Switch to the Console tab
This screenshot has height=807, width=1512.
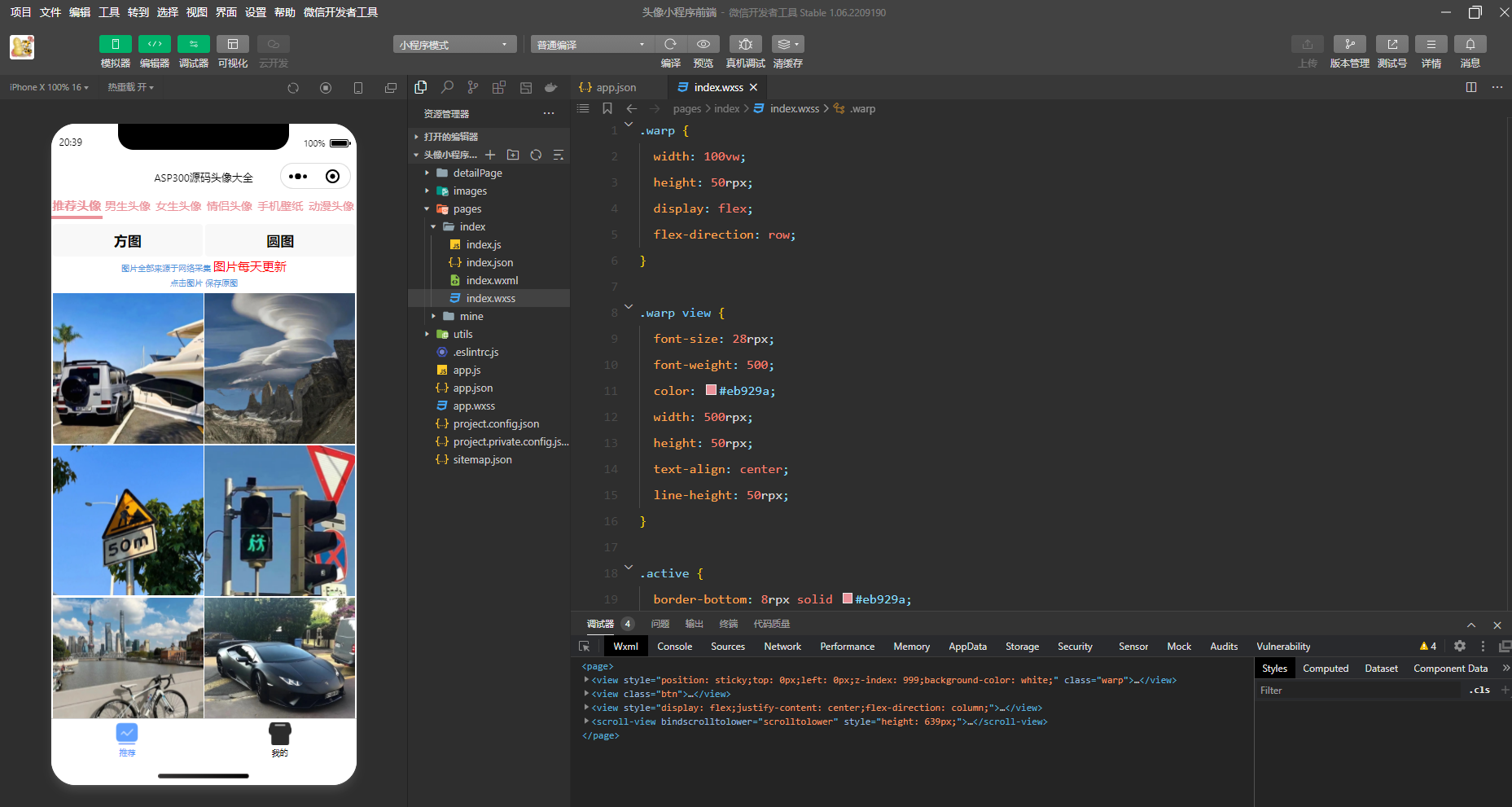click(674, 646)
